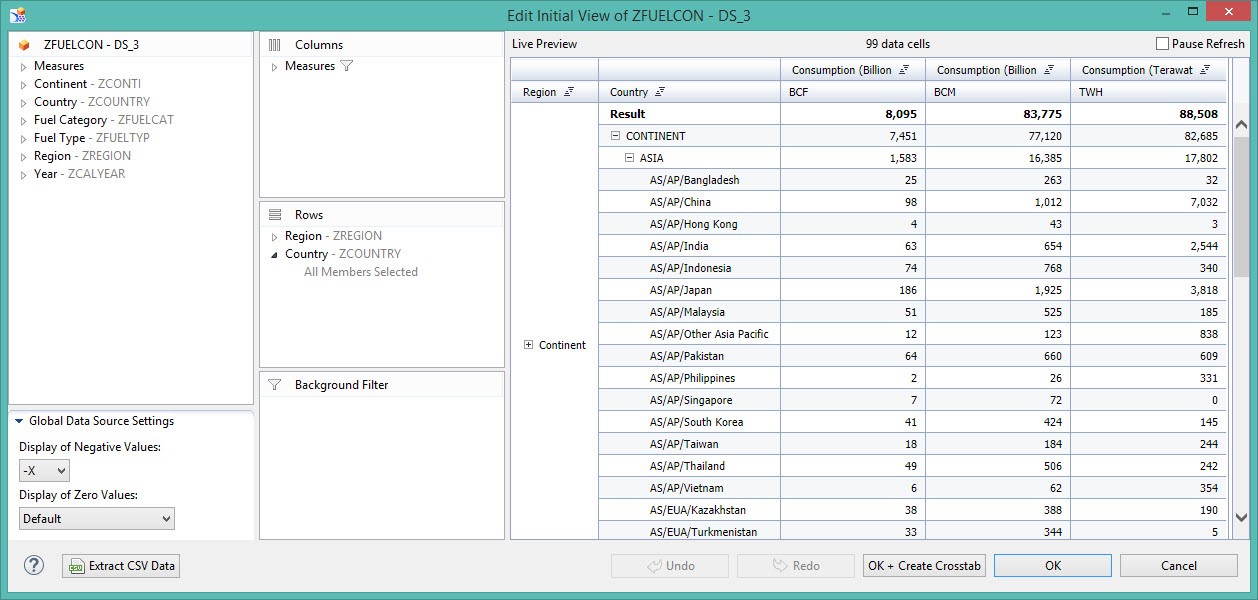The width and height of the screenshot is (1258, 600).
Task: Open Display of Zero Values dropdown
Action: pos(97,519)
